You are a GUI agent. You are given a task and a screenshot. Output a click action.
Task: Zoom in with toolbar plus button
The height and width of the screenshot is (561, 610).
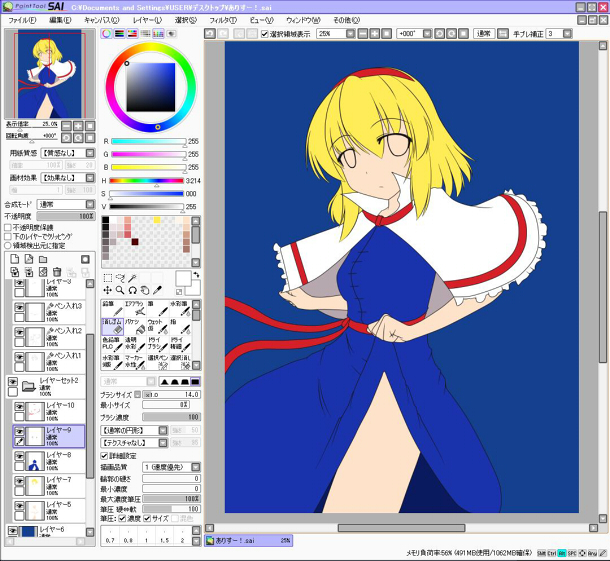pos(374,34)
